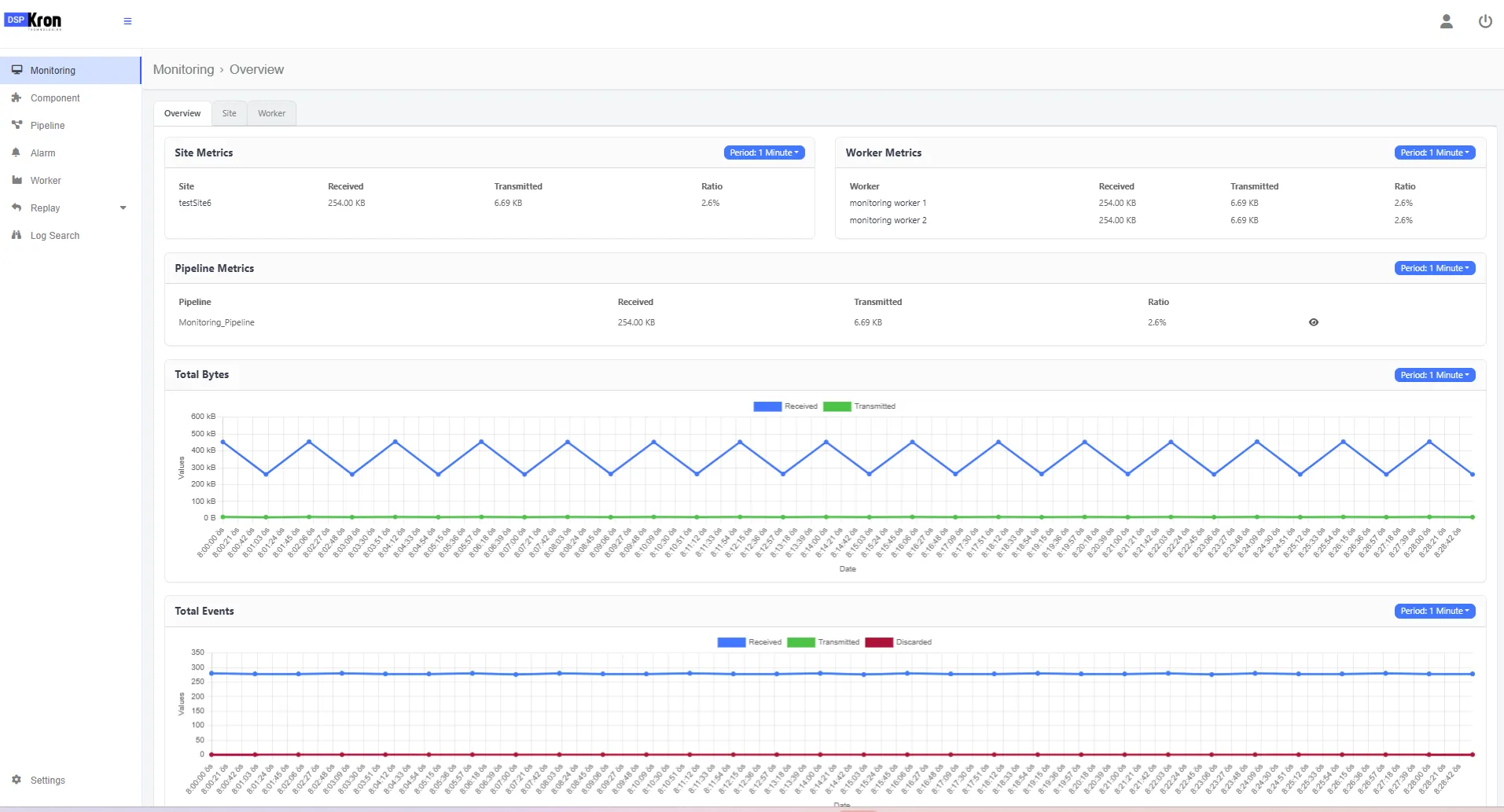This screenshot has height=812, width=1504.
Task: Click the last blue point on Total Bytes chart
Action: 1473,474
